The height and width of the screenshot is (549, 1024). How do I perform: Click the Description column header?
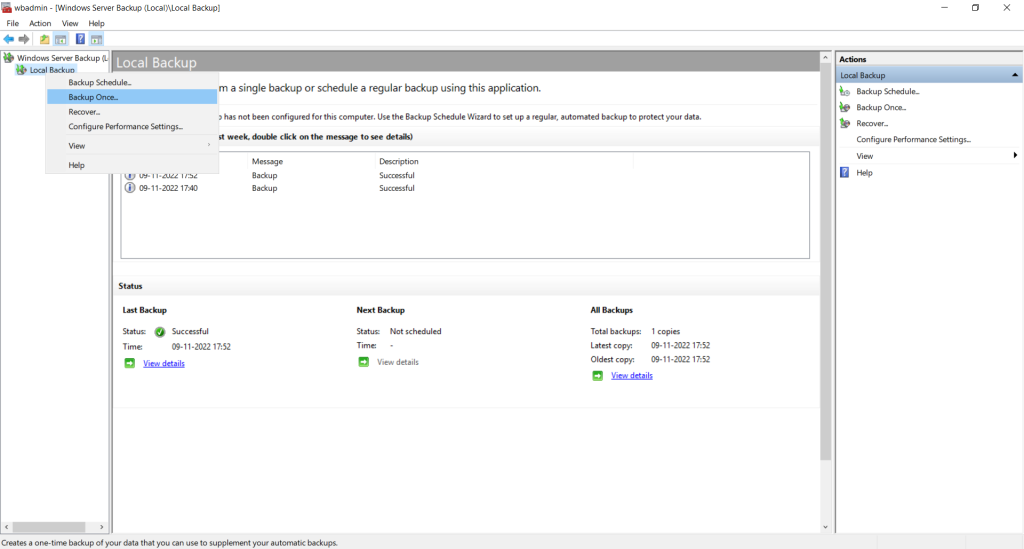504,161
